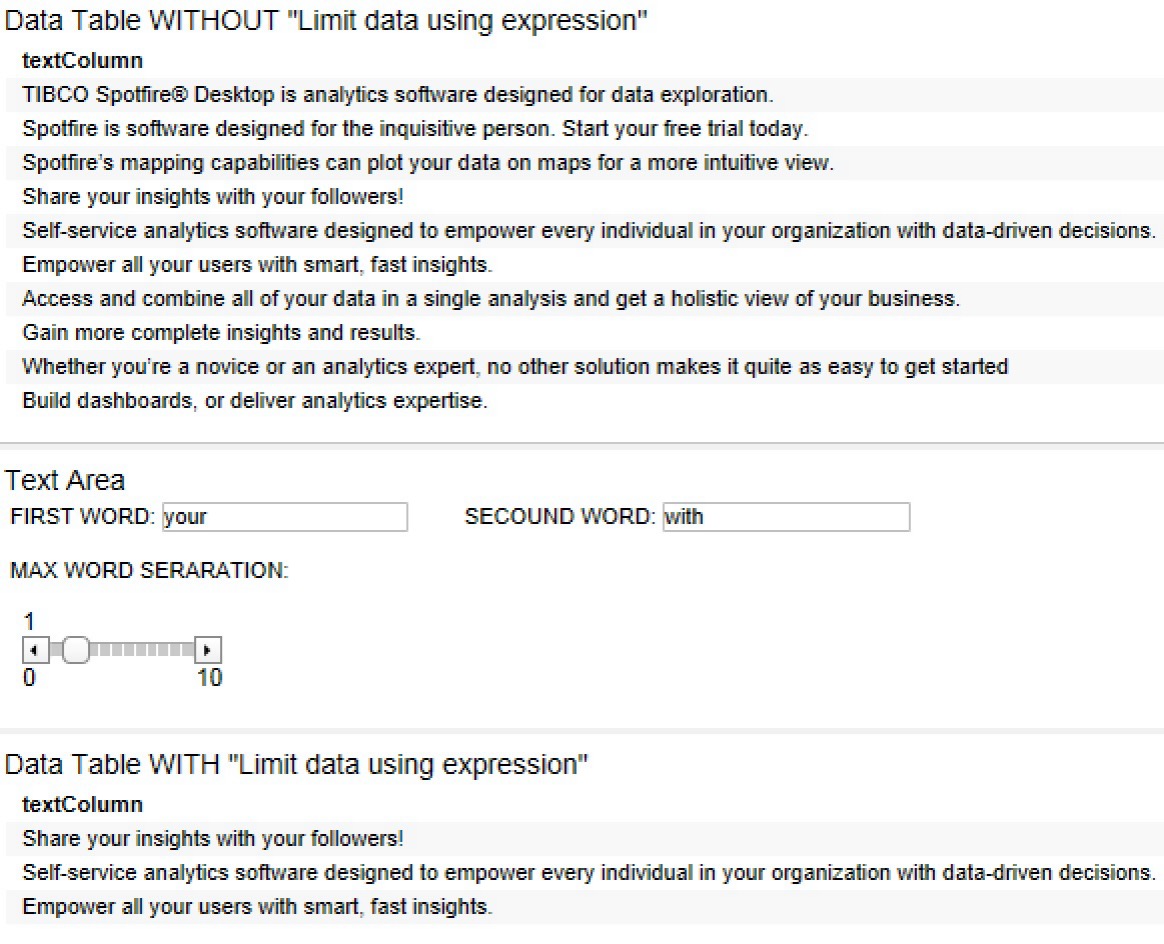
Task: Select the 'Access and combine all of your data' row
Action: tap(585, 299)
